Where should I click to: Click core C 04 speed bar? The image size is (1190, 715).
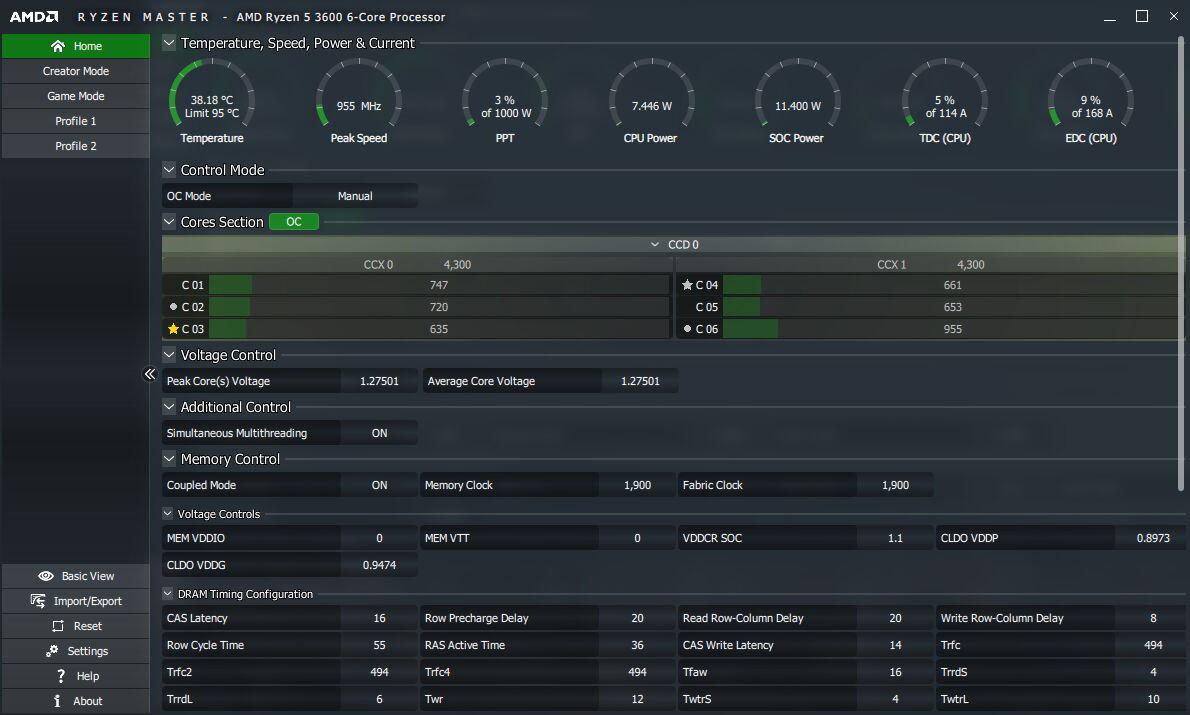click(x=952, y=285)
